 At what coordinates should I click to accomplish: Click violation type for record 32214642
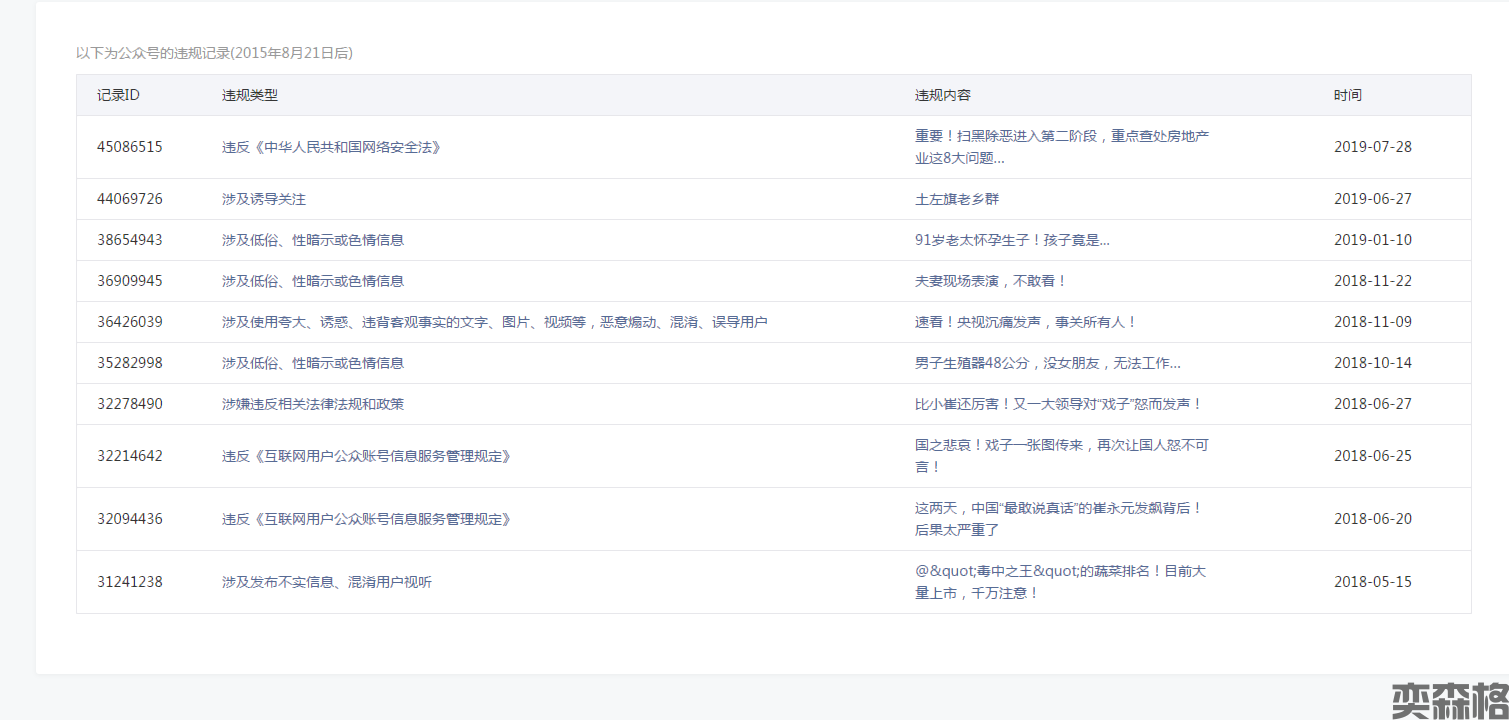(366, 456)
